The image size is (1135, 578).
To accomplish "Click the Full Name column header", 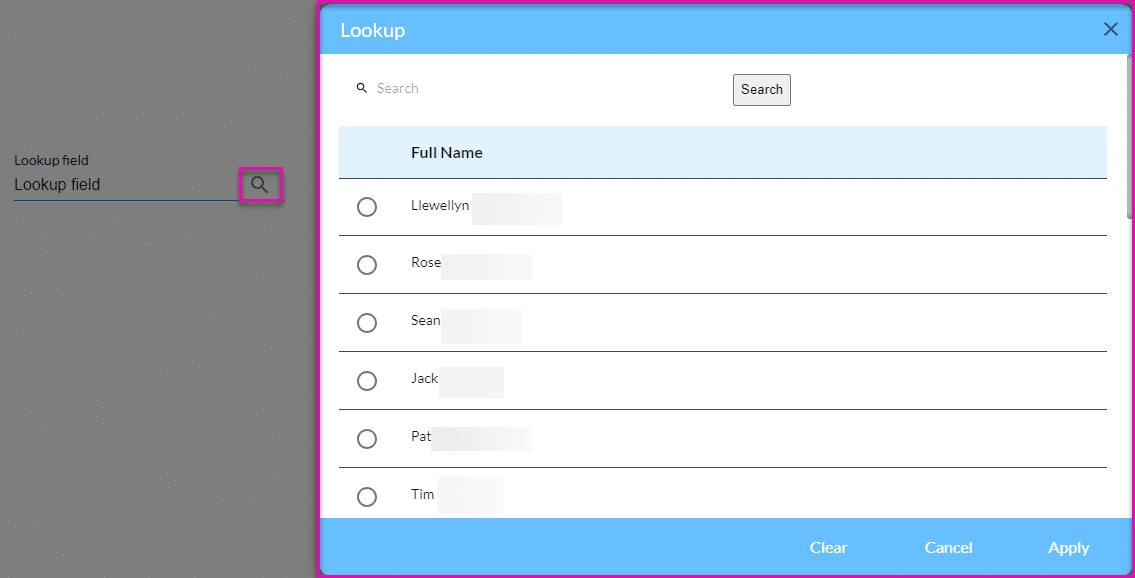I will tap(447, 153).
